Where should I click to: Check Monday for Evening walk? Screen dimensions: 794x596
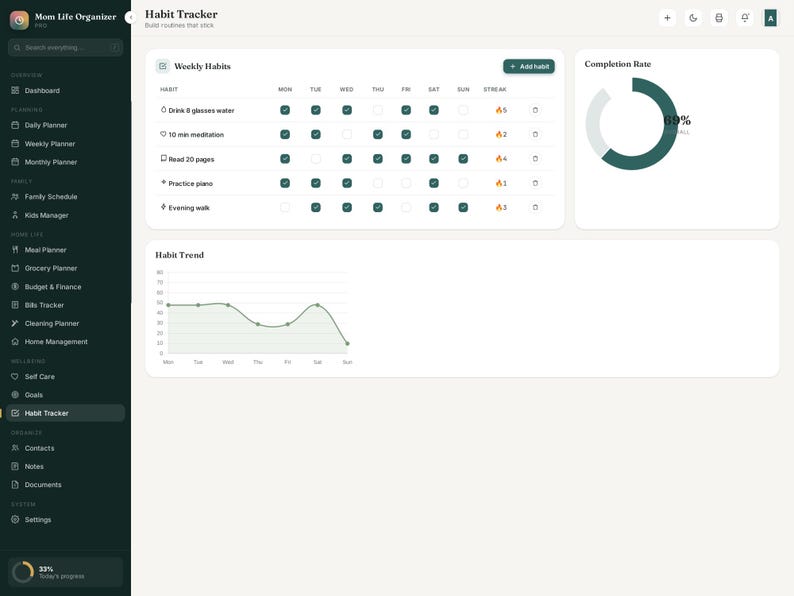pos(285,207)
